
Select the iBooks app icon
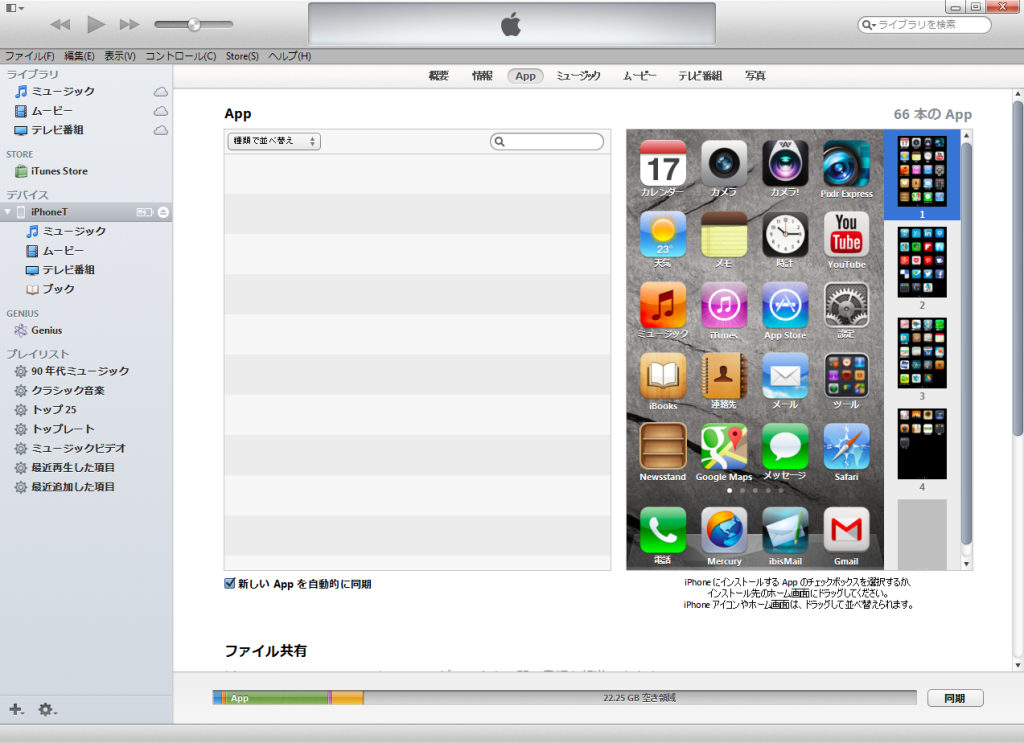663,376
